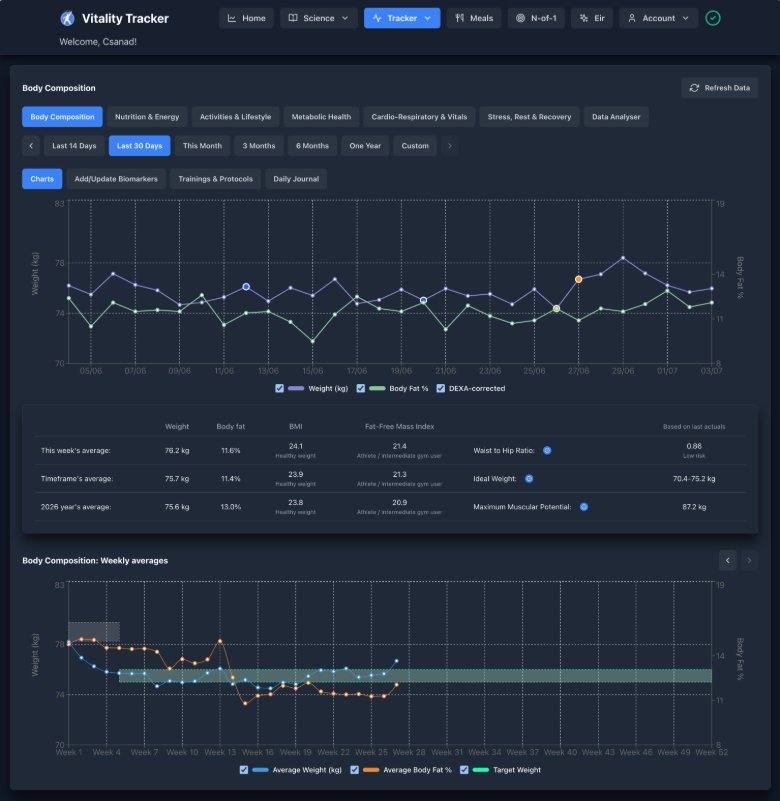
Task: Click the Refresh Data rotating arrows icon
Action: [694, 88]
